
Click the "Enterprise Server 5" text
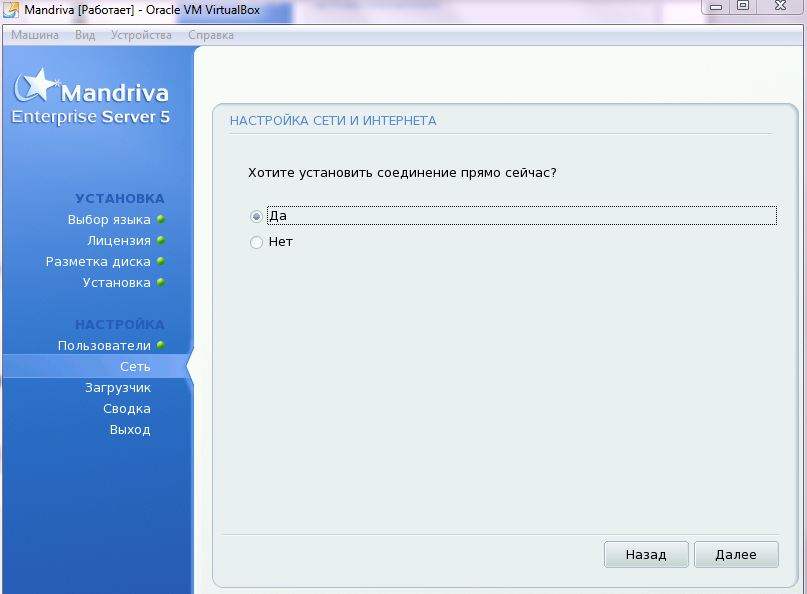pos(91,117)
